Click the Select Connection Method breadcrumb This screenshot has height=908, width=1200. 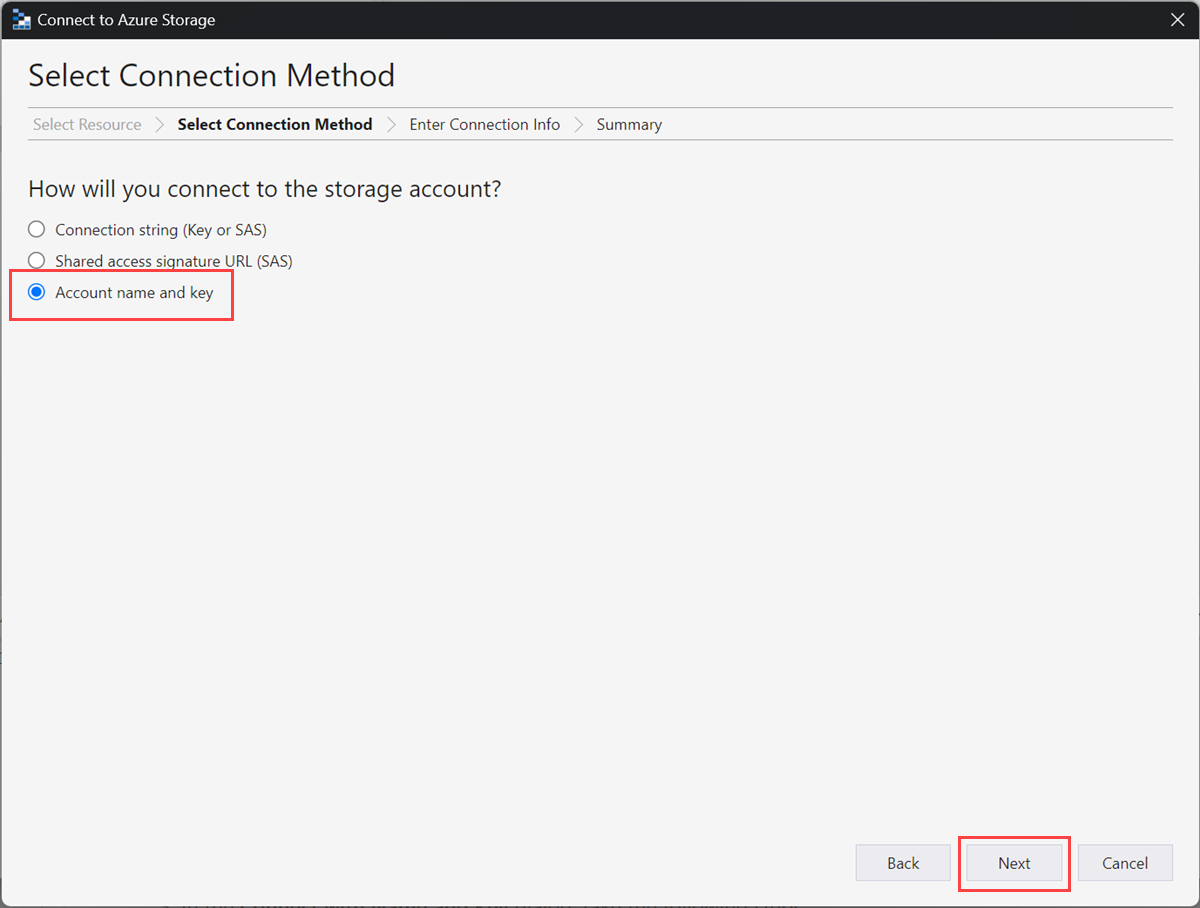point(274,124)
